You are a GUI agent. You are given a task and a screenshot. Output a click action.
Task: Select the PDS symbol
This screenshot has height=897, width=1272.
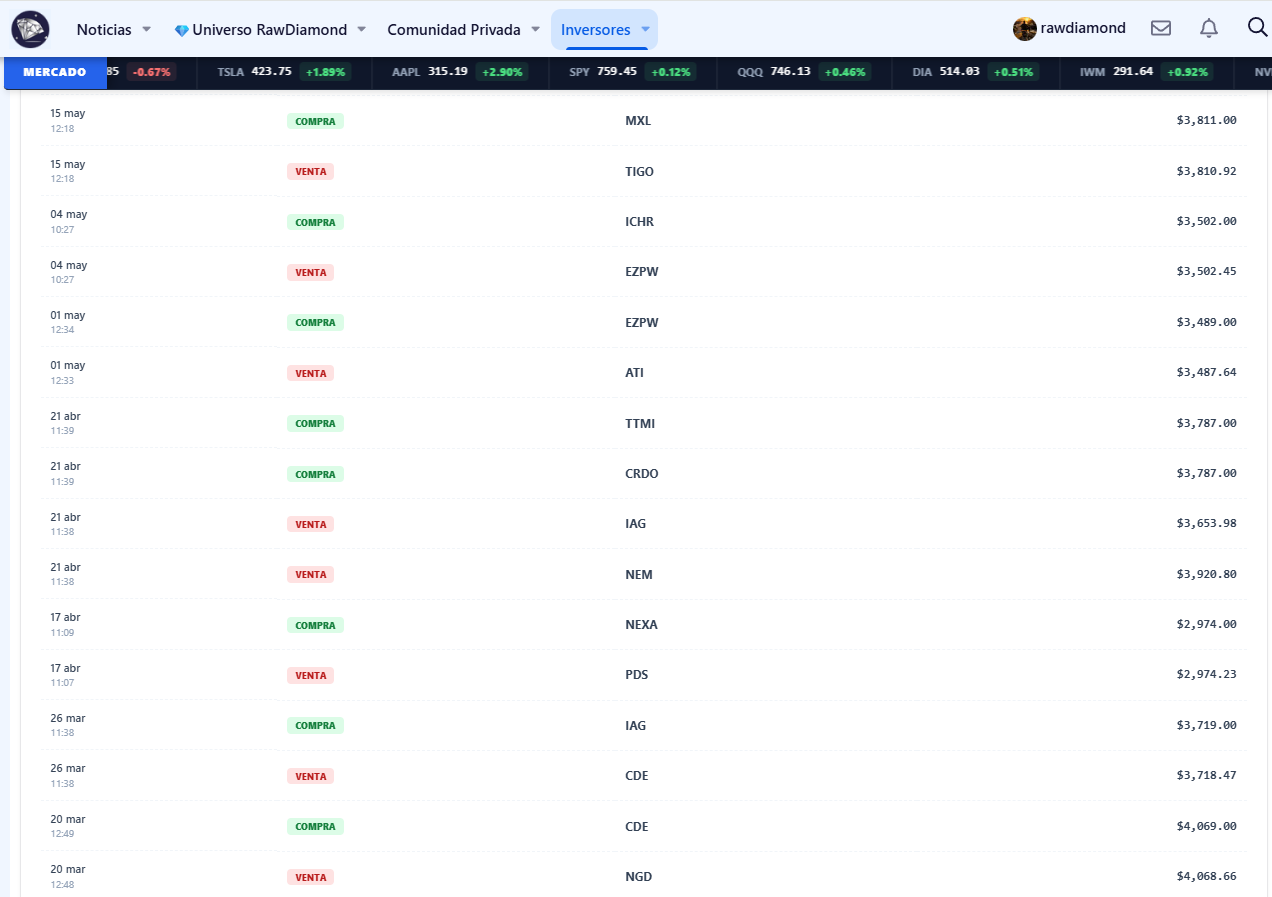click(x=637, y=675)
